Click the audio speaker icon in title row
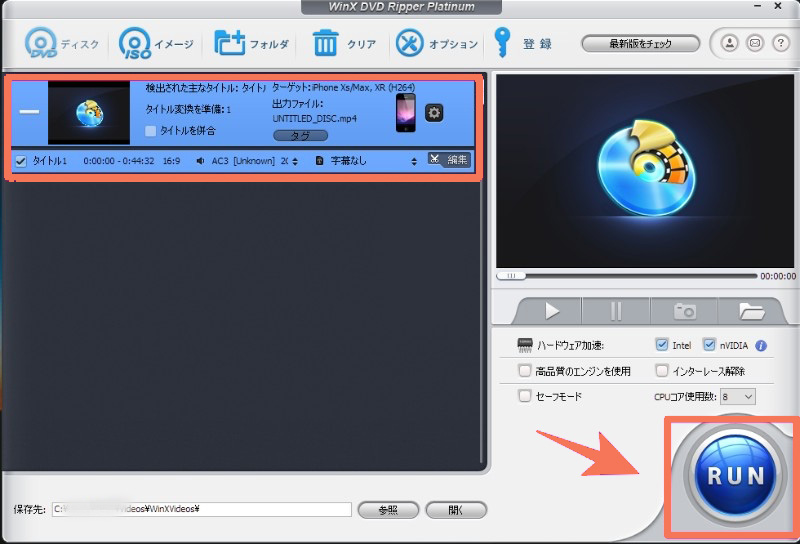This screenshot has height=544, width=800. (201, 161)
